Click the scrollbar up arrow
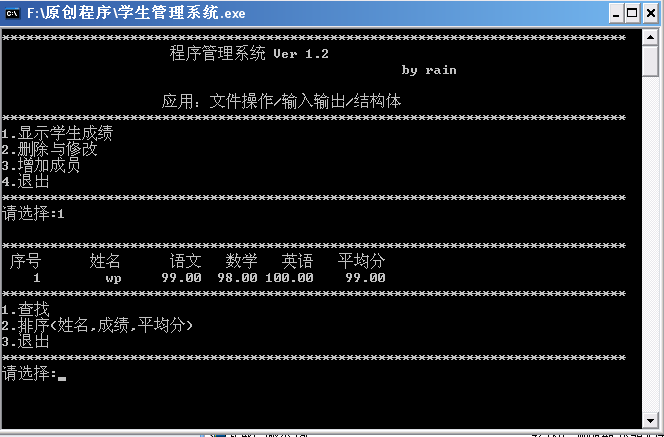This screenshot has width=664, height=437. (650, 37)
